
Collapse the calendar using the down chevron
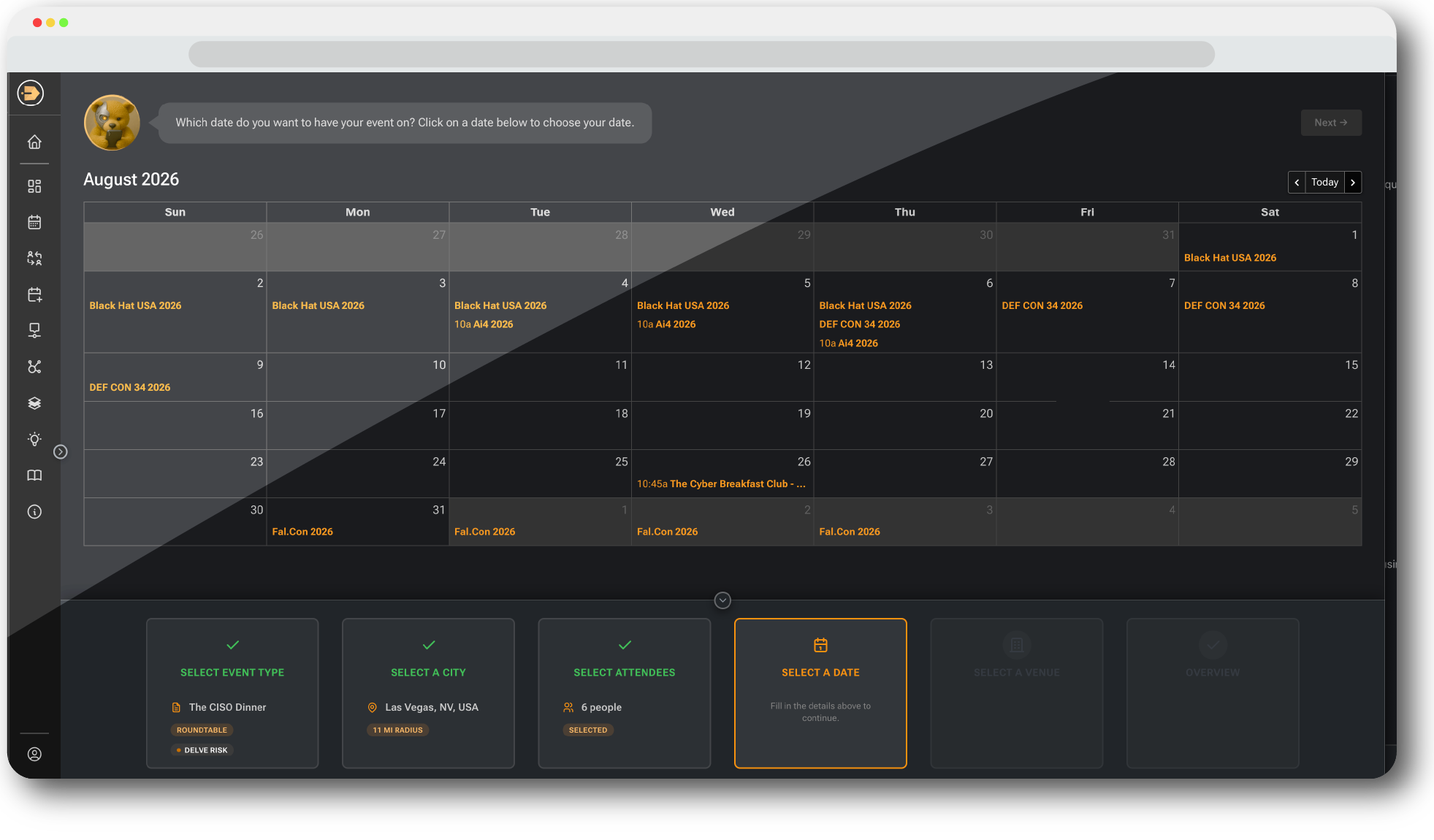click(x=722, y=600)
